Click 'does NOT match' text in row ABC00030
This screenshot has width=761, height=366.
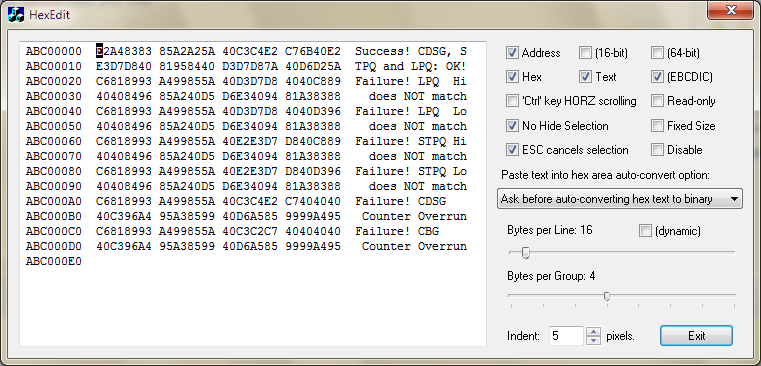pos(418,96)
